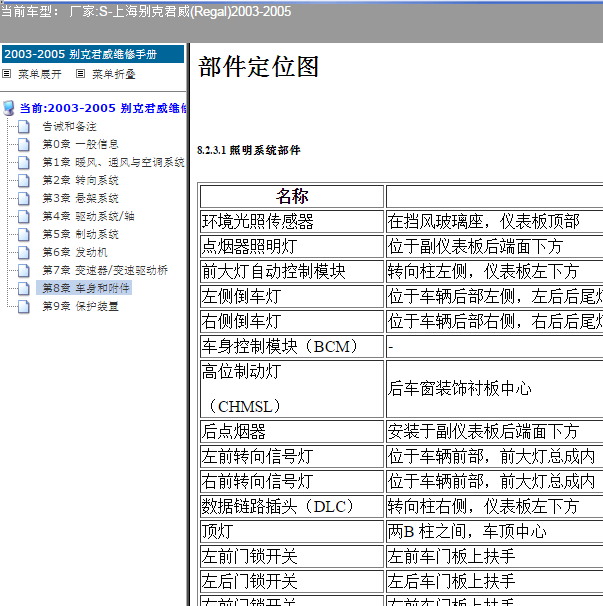The width and height of the screenshot is (603, 606).
Task: Click location cell 转向柱左侧，仪表板左下方
Action: (x=494, y=271)
